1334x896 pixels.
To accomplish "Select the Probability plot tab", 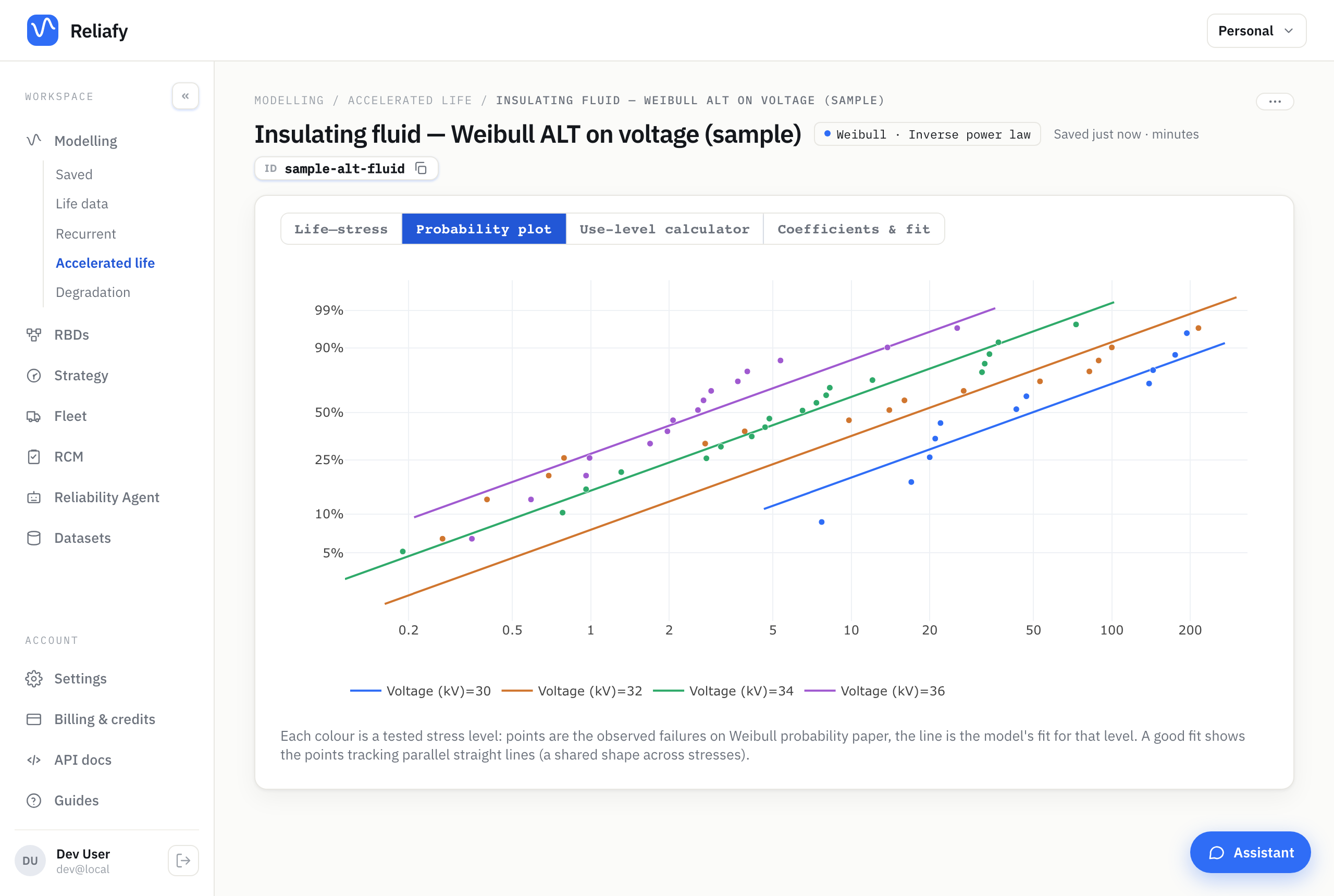I will [484, 229].
